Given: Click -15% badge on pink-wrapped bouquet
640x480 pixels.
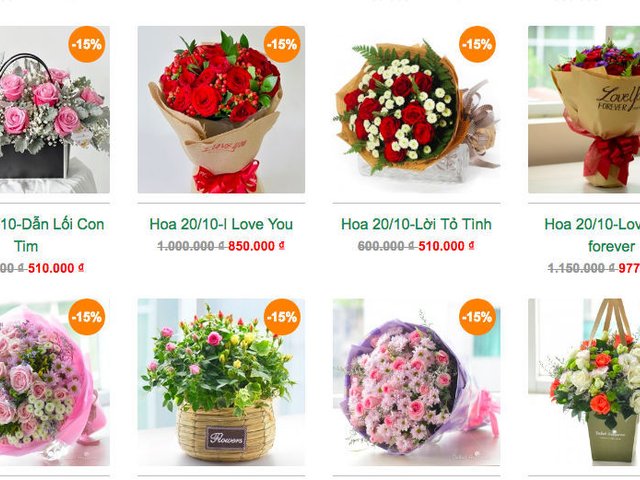Looking at the screenshot, I should [87, 317].
